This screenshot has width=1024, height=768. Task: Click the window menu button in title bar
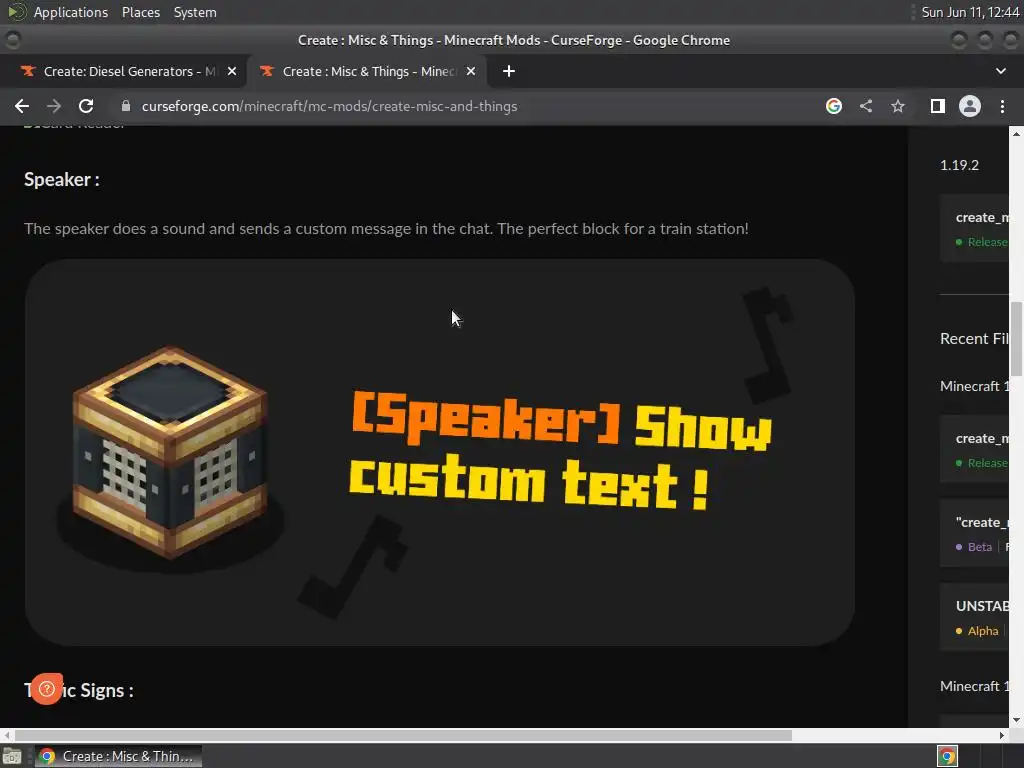(12, 40)
